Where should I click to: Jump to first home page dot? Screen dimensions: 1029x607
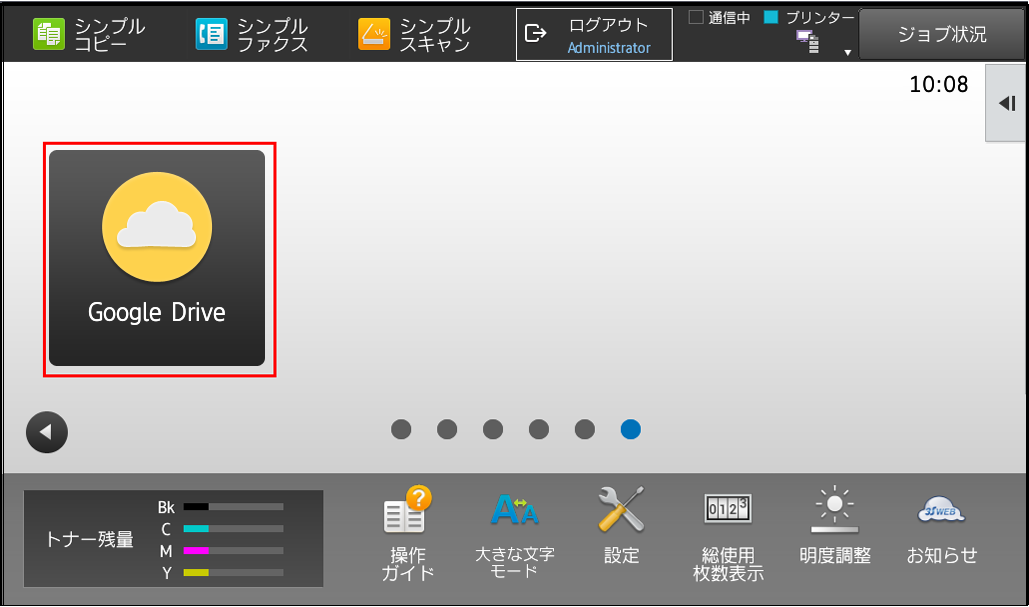coord(401,429)
